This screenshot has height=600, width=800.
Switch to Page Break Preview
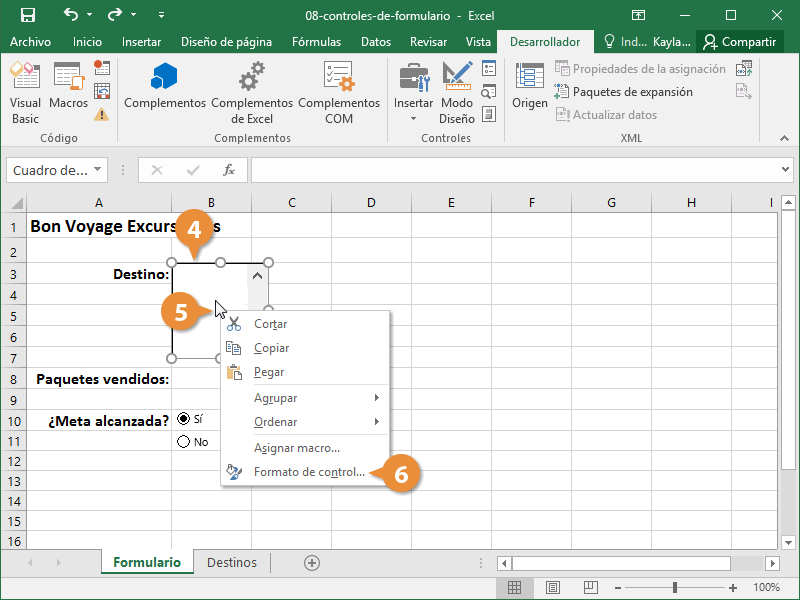[x=591, y=588]
